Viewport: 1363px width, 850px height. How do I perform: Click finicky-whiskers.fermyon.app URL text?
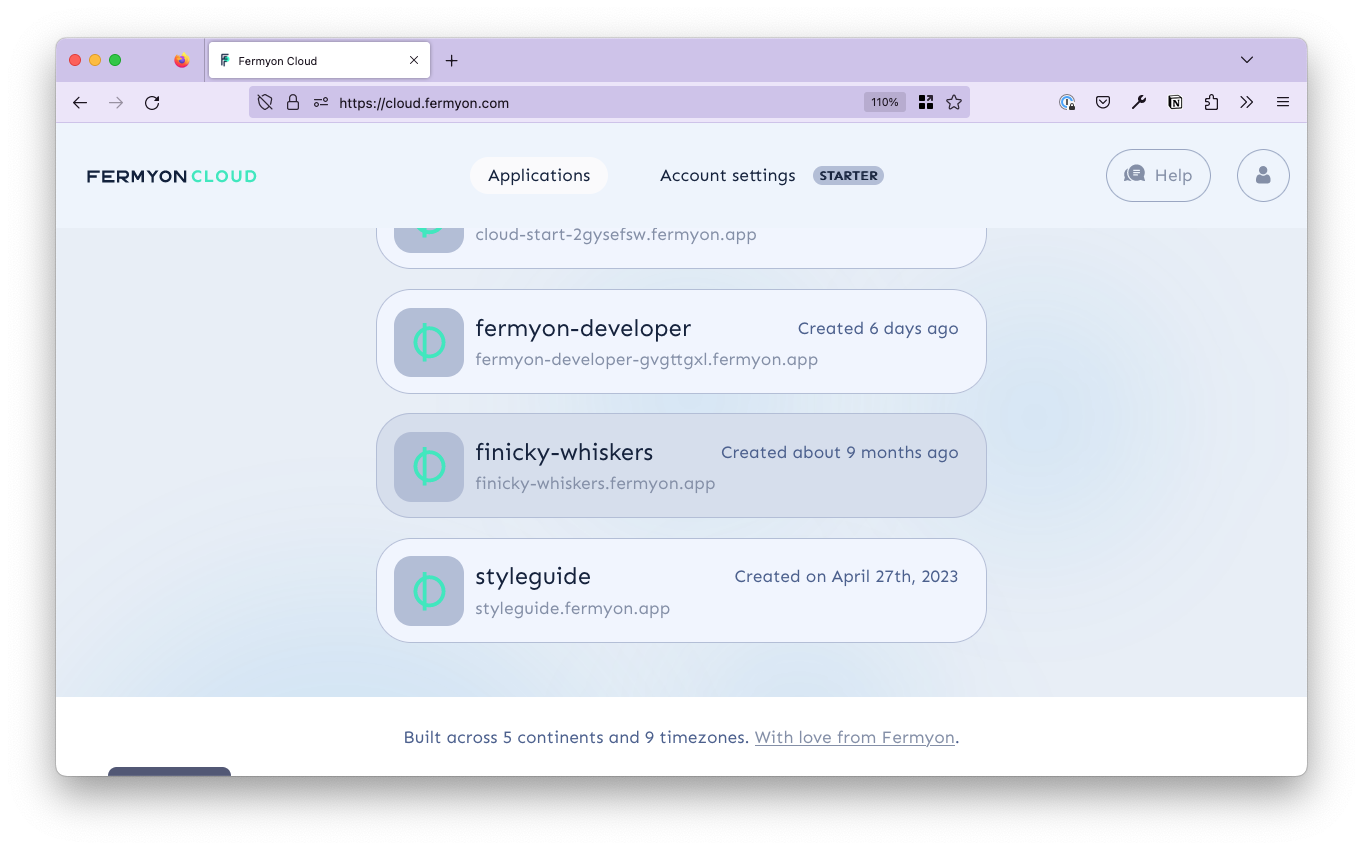[595, 483]
